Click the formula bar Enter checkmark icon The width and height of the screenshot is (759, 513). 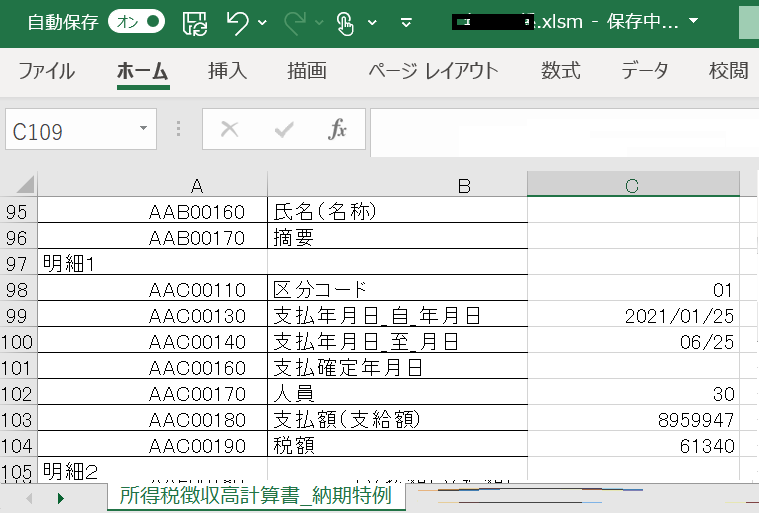point(284,129)
